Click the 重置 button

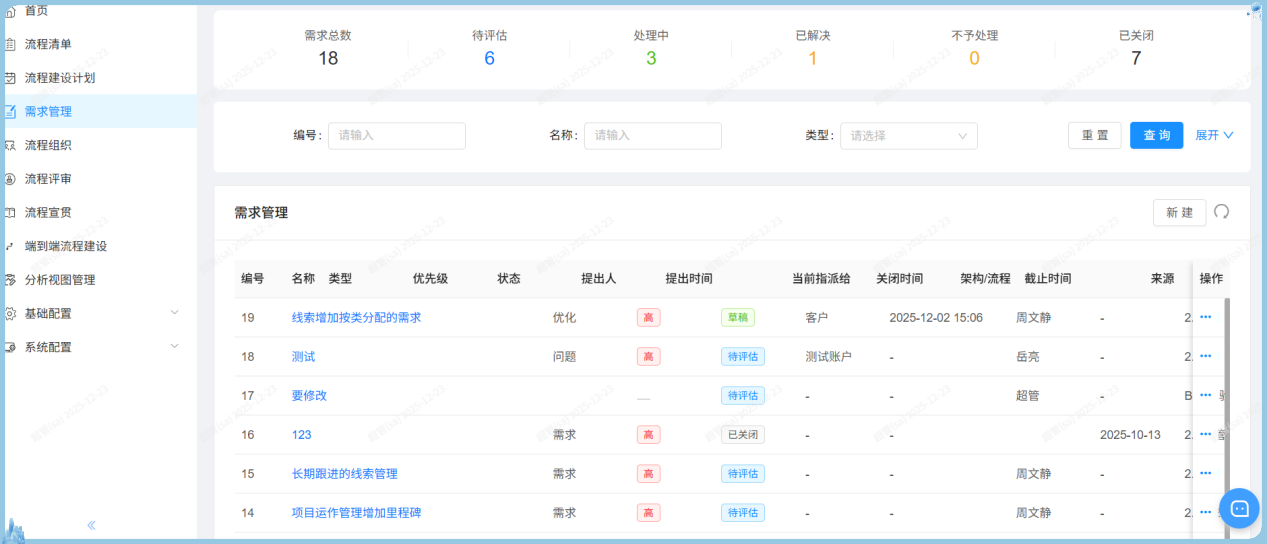tap(1095, 136)
